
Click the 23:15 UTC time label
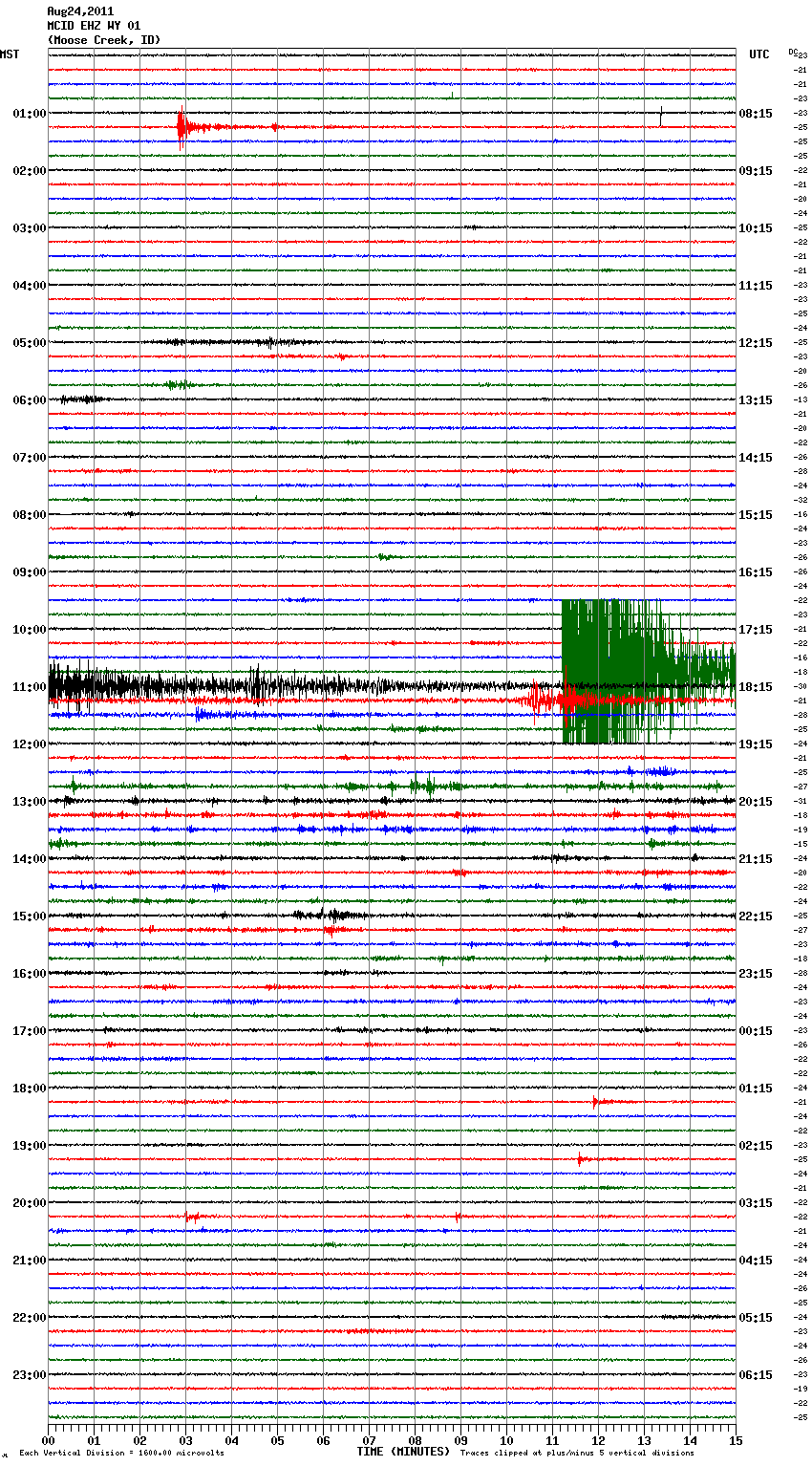click(756, 974)
